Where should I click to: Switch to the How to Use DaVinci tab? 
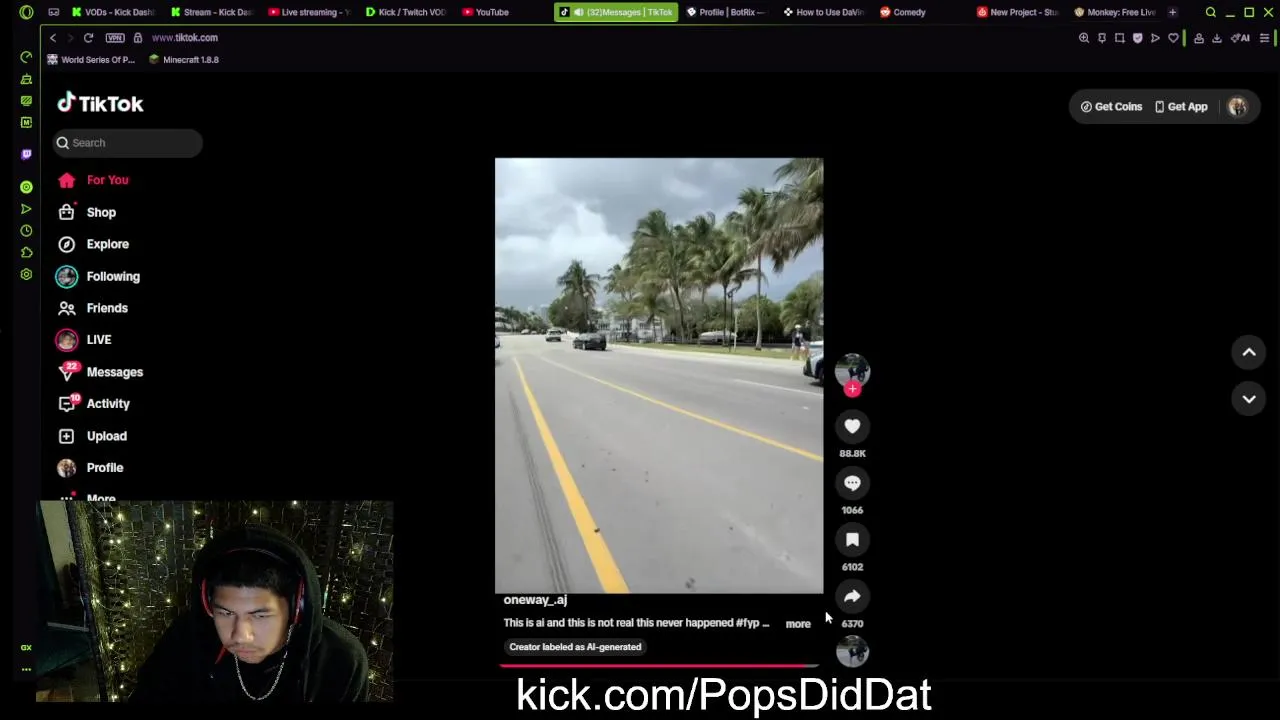click(824, 12)
